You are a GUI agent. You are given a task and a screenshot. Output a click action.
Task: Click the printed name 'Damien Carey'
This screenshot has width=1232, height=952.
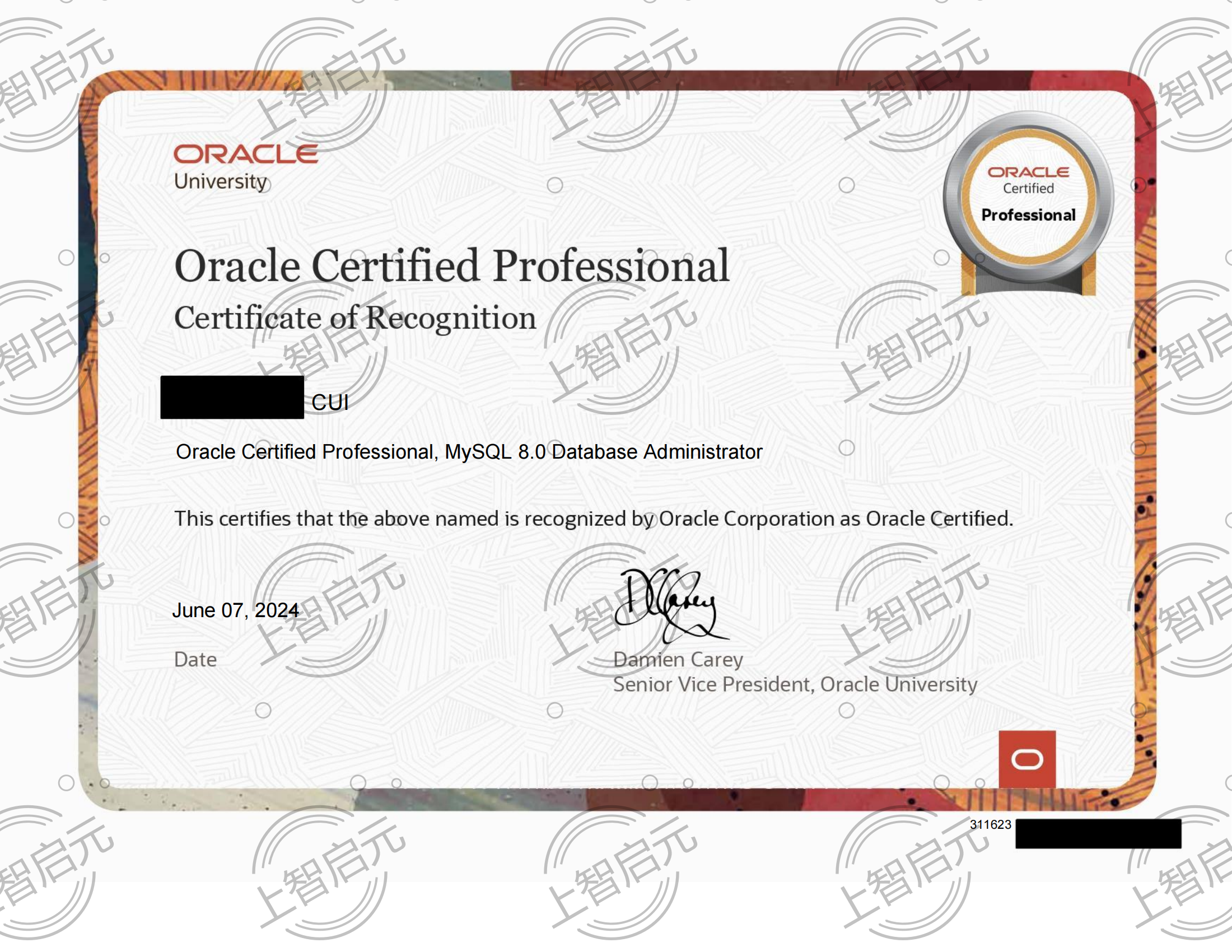click(678, 659)
